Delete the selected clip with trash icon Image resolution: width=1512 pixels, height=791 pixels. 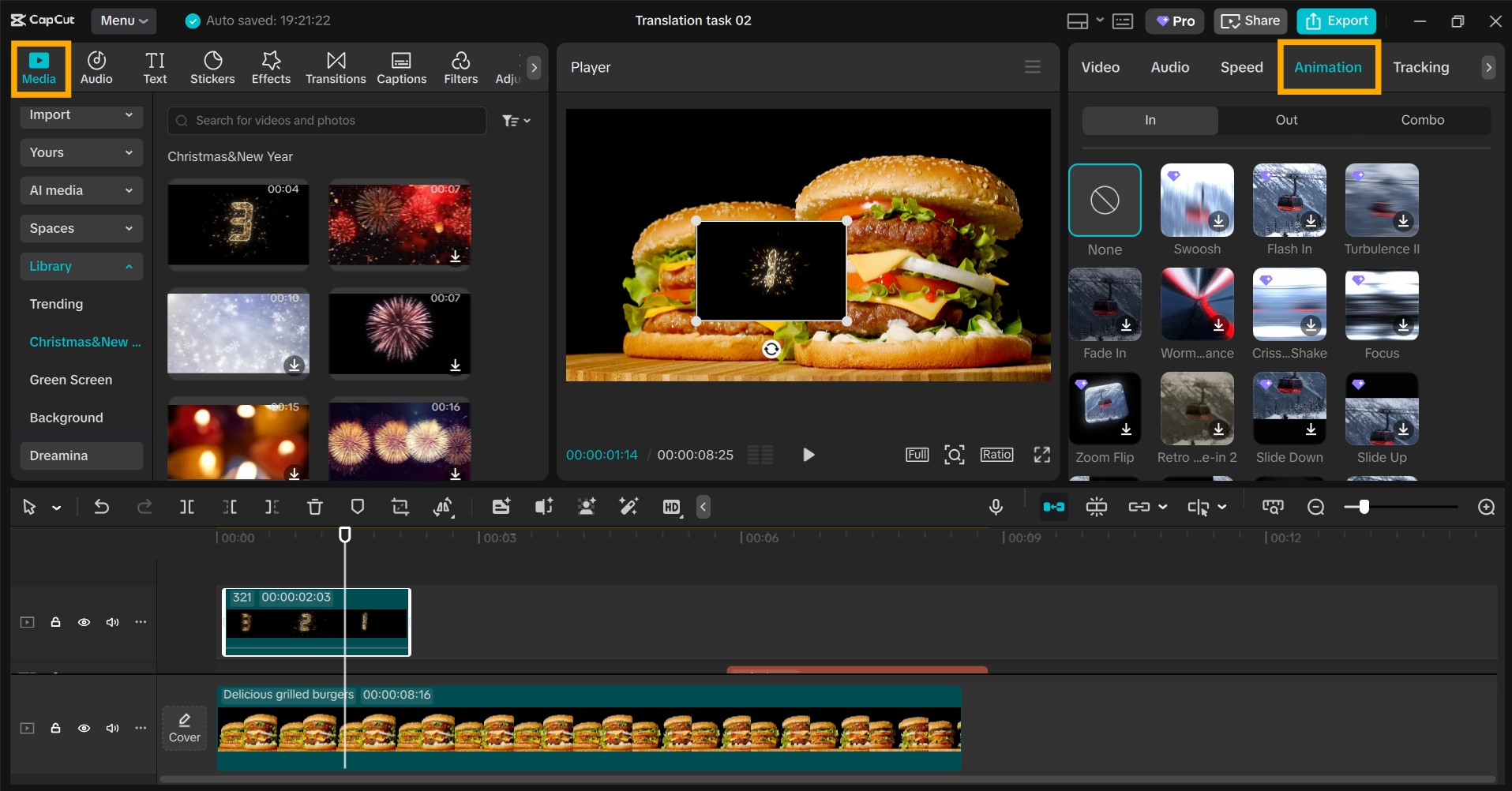pyautogui.click(x=314, y=507)
